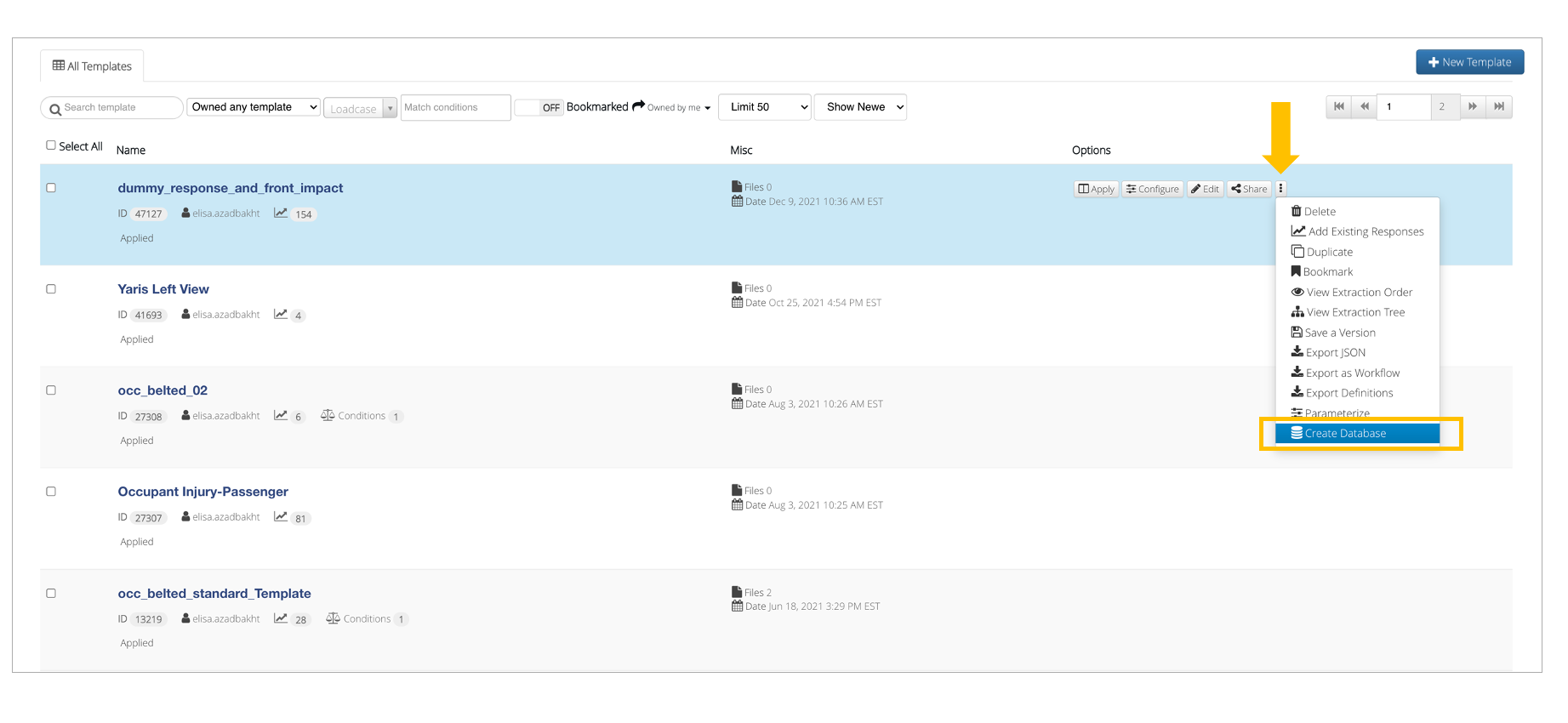This screenshot has height=723, width=1568.
Task: Open the Owned any template dropdown
Action: coord(254,107)
